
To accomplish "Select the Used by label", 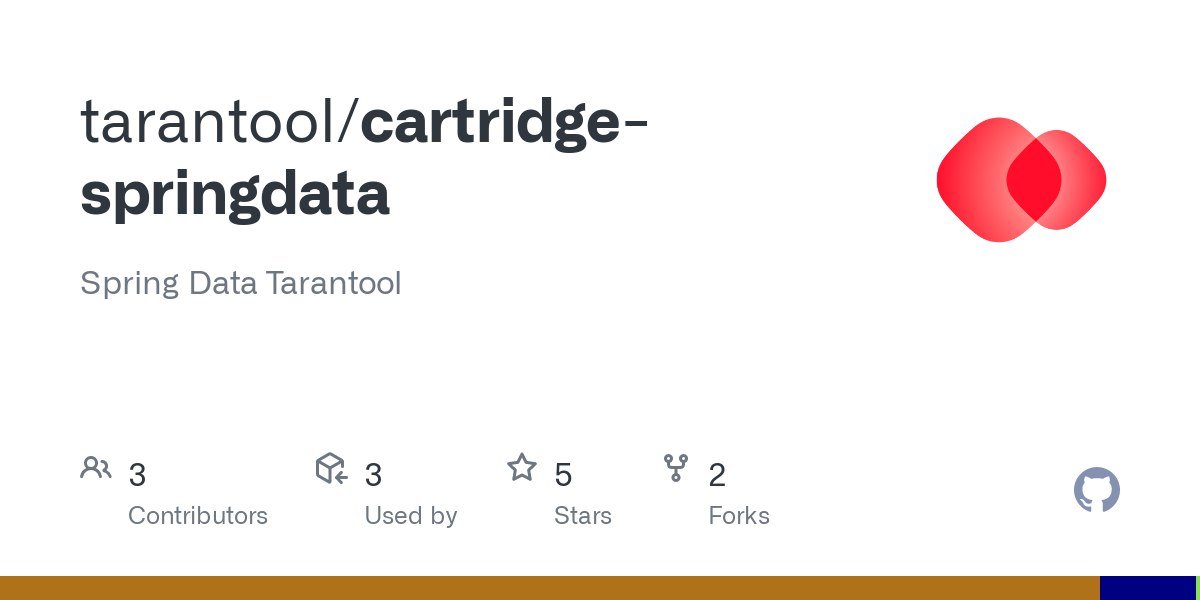I will [411, 516].
